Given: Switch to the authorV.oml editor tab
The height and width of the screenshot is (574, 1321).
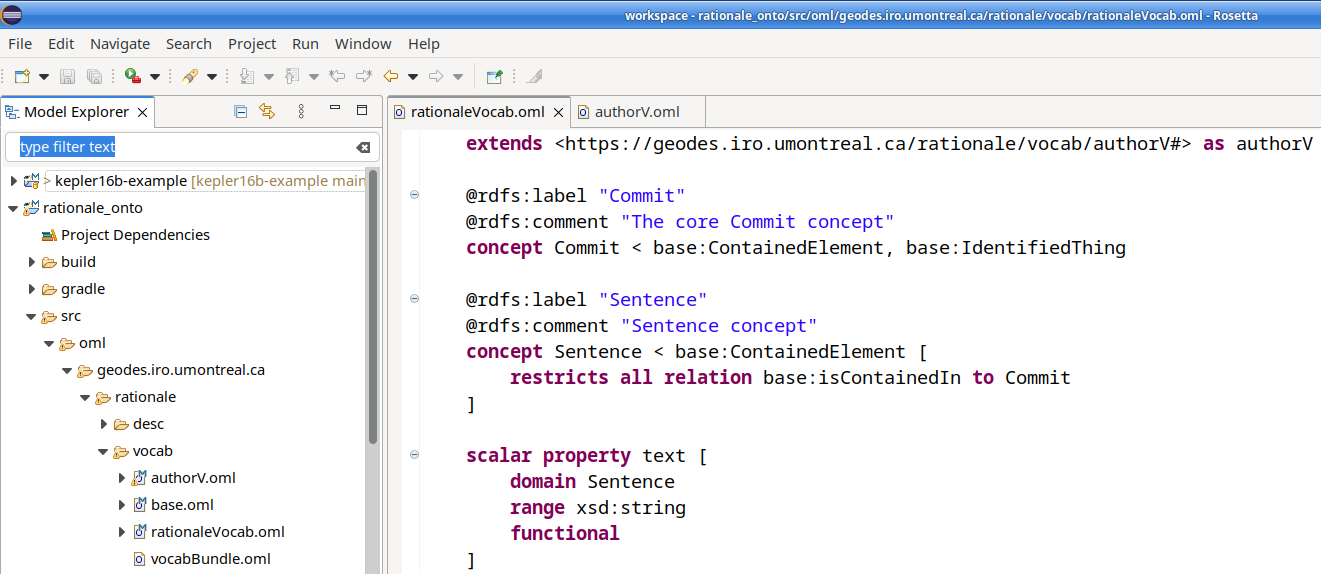Looking at the screenshot, I should pos(637,112).
